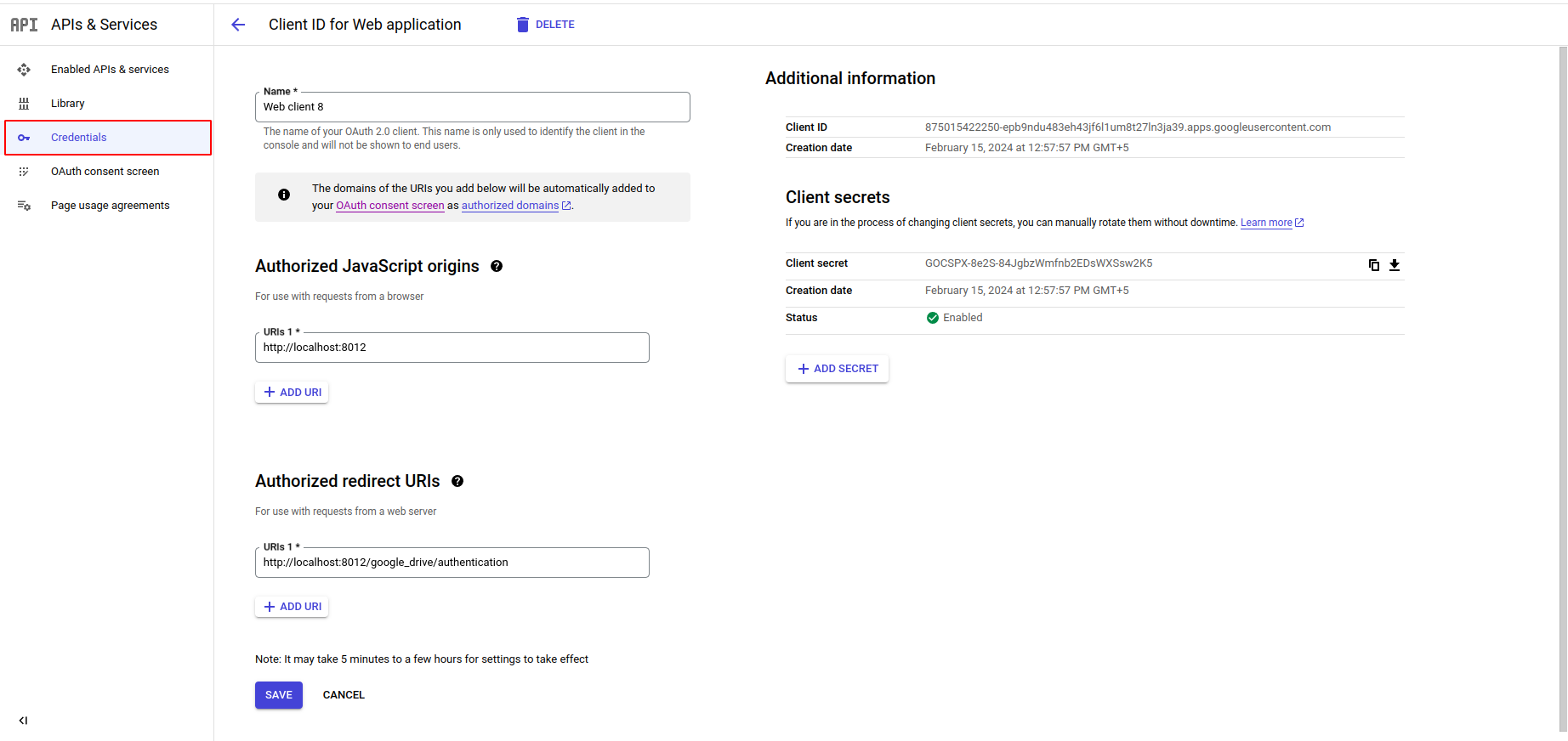The width and height of the screenshot is (1568, 741).
Task: Click the Authorized JavaScript origins heading
Action: click(x=367, y=266)
